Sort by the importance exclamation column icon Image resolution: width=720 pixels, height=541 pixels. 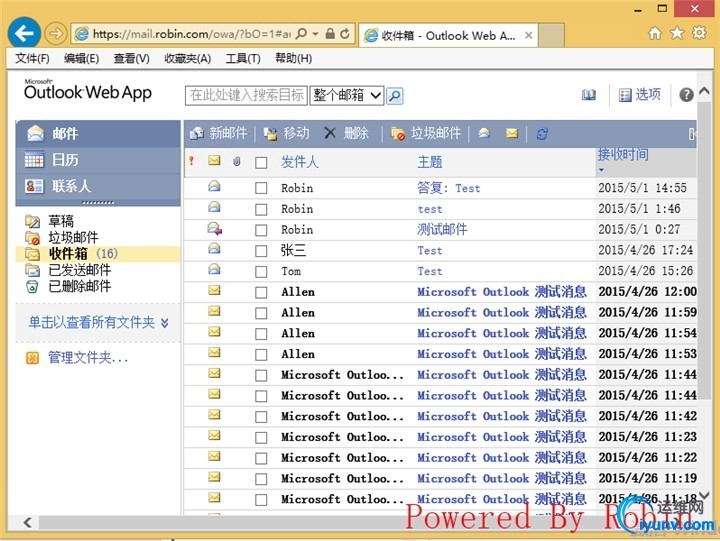tap(191, 161)
